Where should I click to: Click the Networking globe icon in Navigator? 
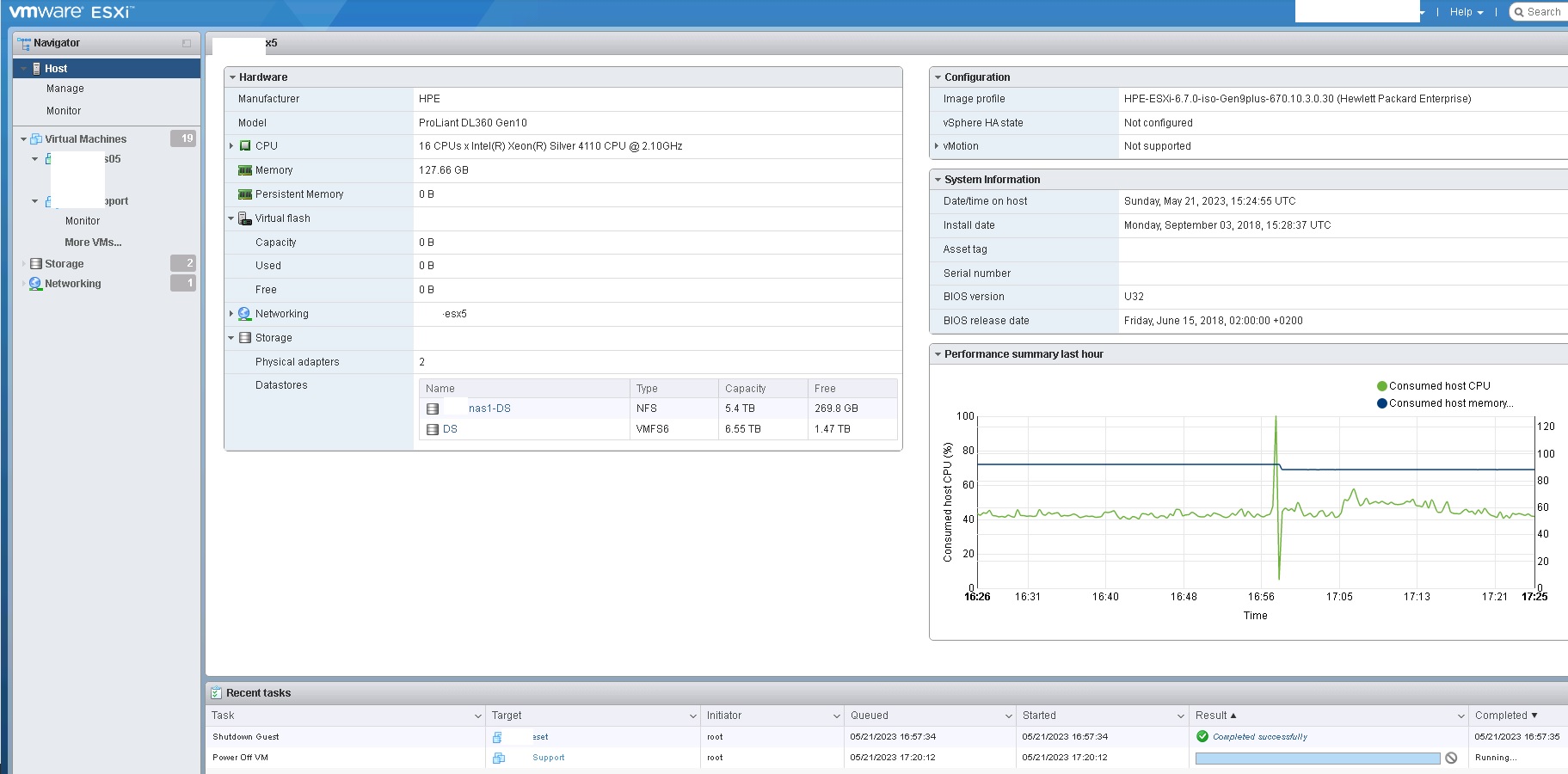[35, 284]
